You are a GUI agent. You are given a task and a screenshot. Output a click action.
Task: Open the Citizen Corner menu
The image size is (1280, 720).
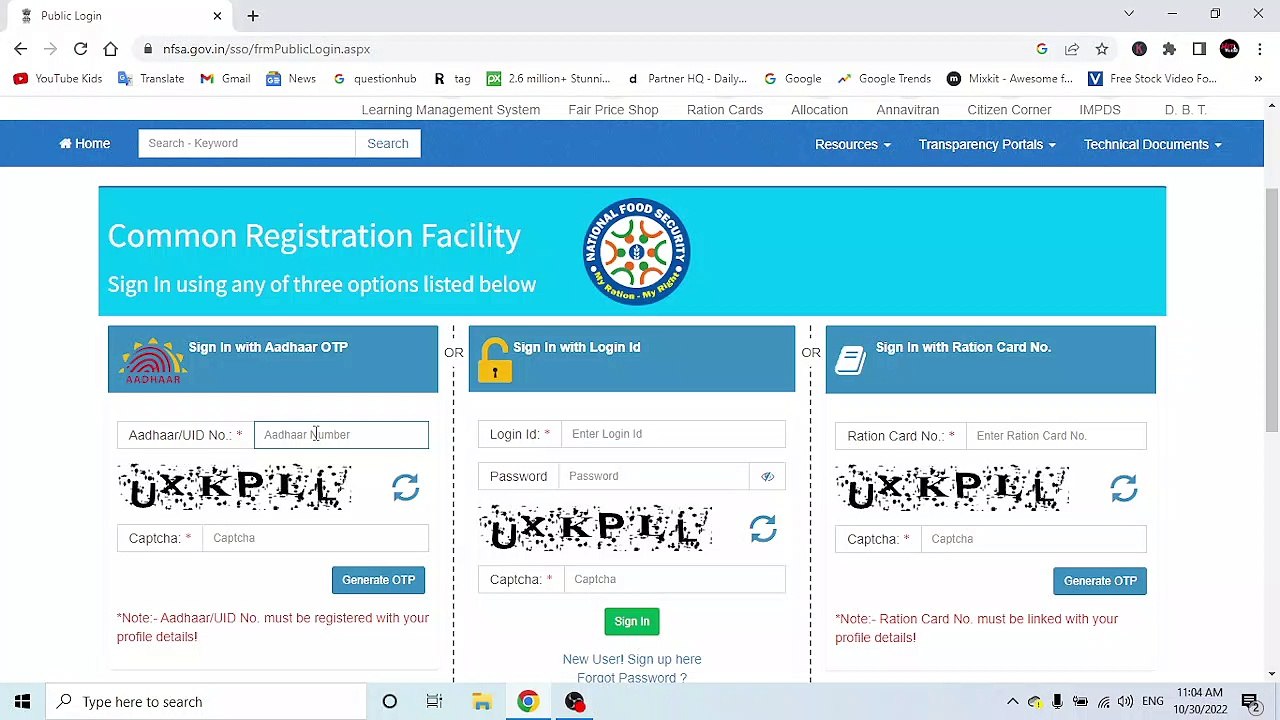point(1009,110)
